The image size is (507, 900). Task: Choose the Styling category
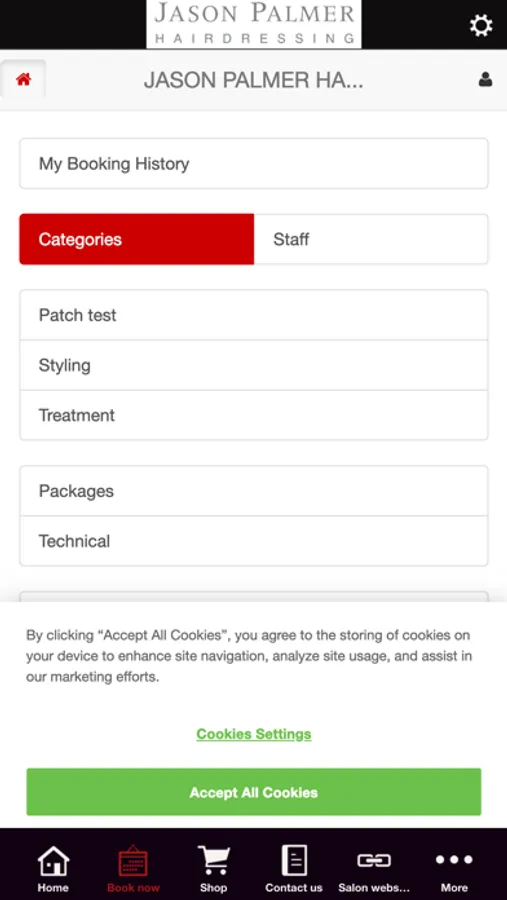[254, 365]
